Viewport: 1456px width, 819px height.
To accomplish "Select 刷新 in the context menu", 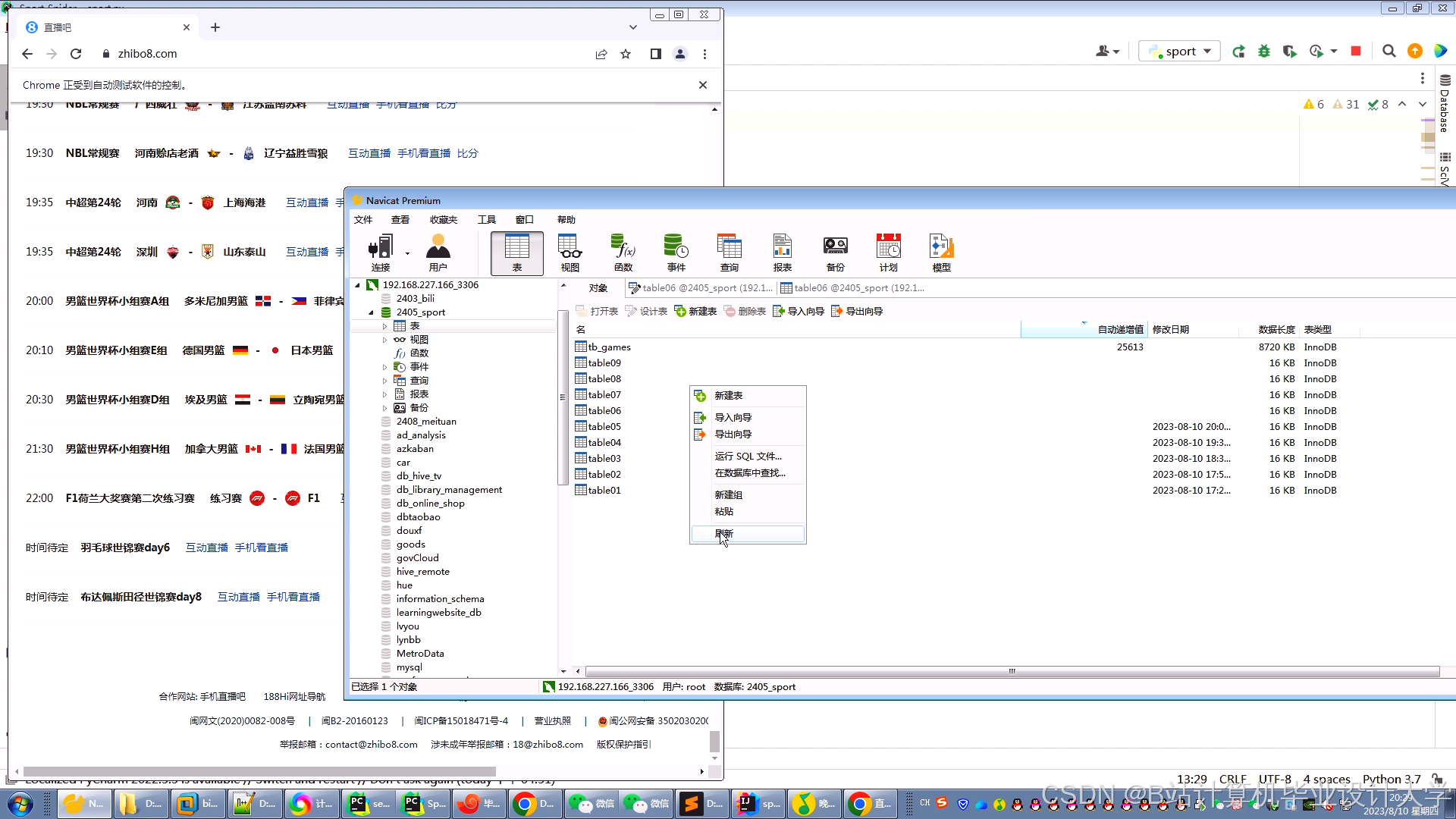I will pyautogui.click(x=724, y=534).
